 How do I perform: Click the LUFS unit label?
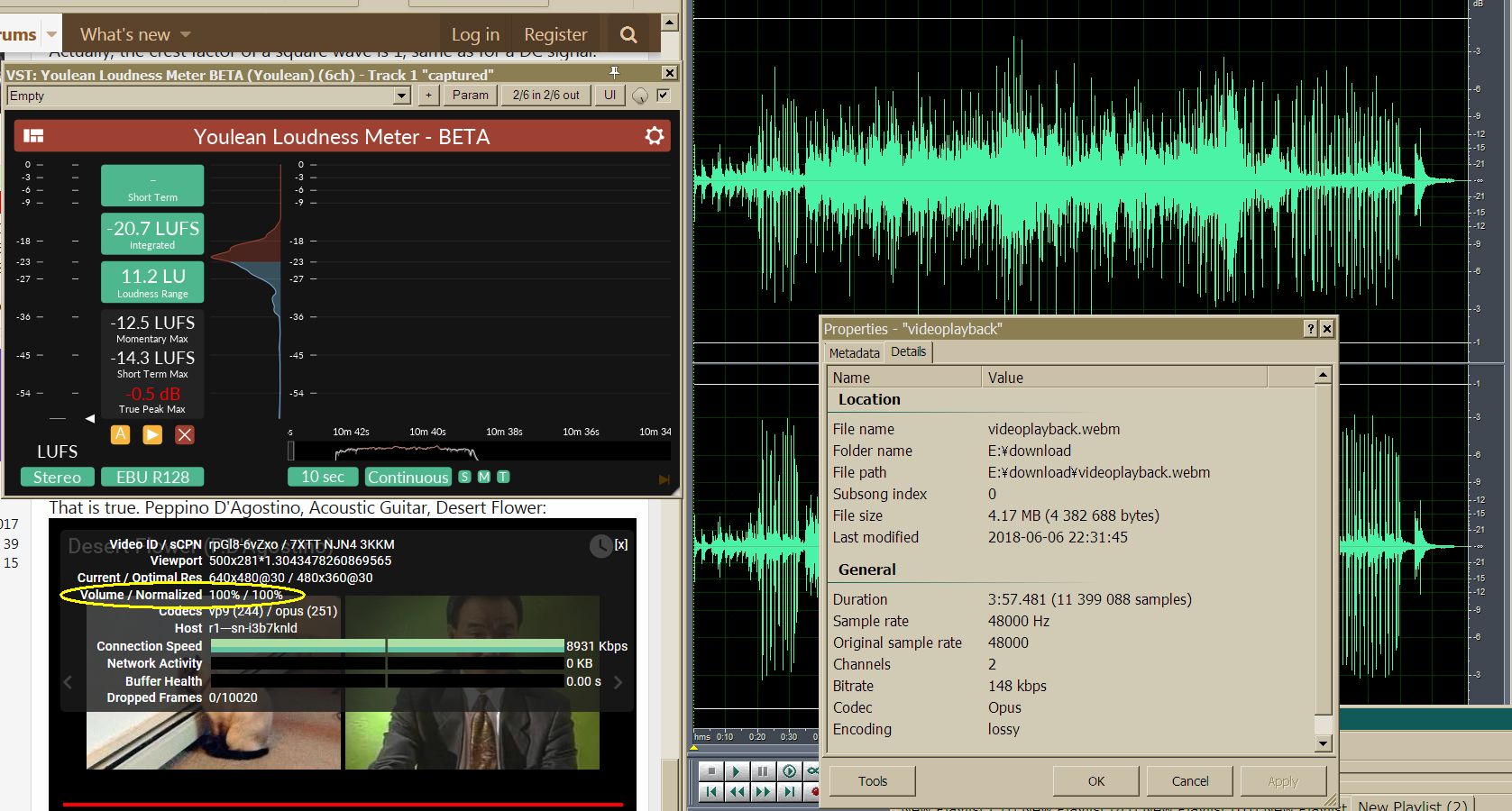(x=57, y=451)
